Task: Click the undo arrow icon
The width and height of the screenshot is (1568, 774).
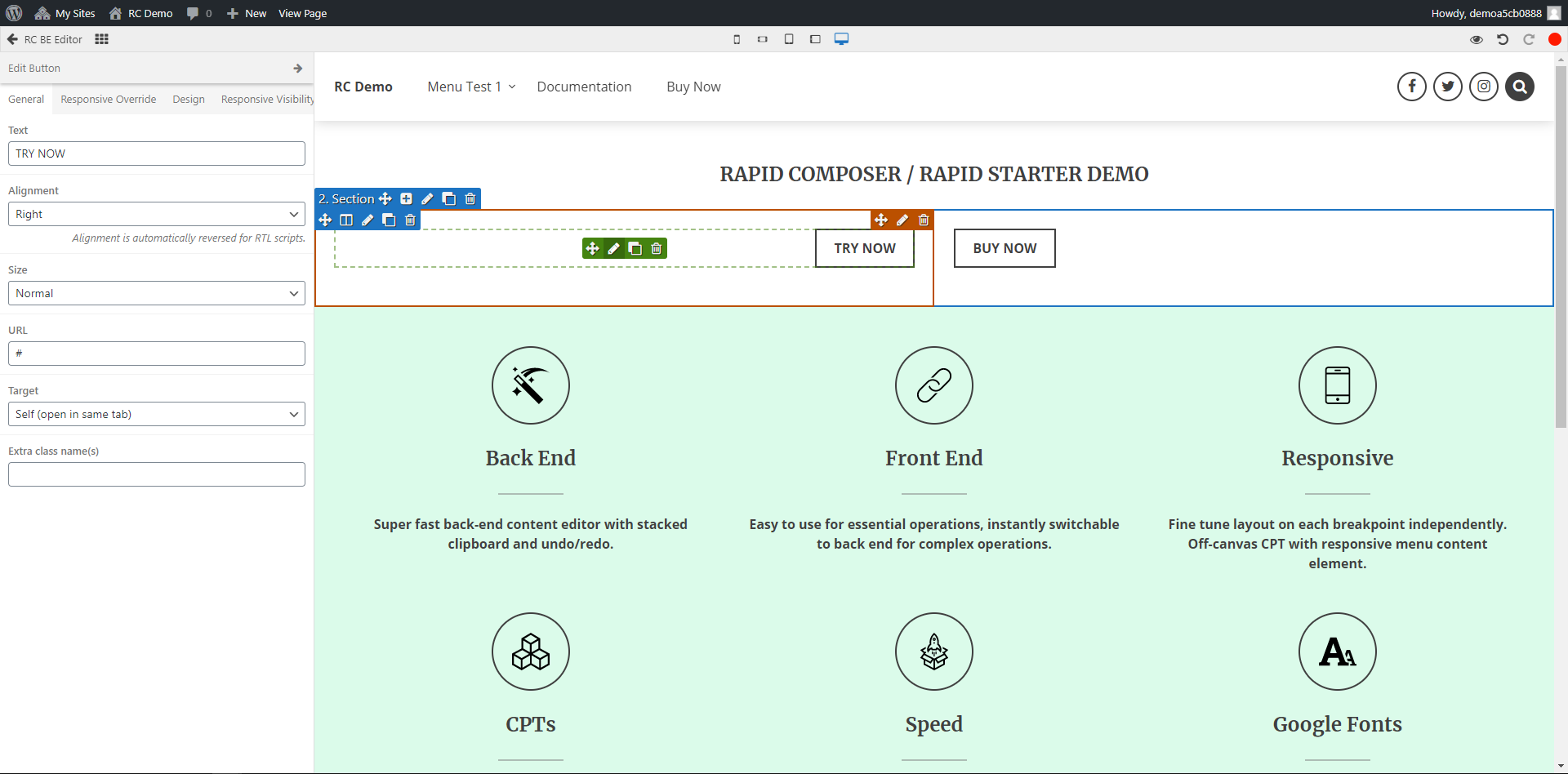Action: (x=1503, y=39)
